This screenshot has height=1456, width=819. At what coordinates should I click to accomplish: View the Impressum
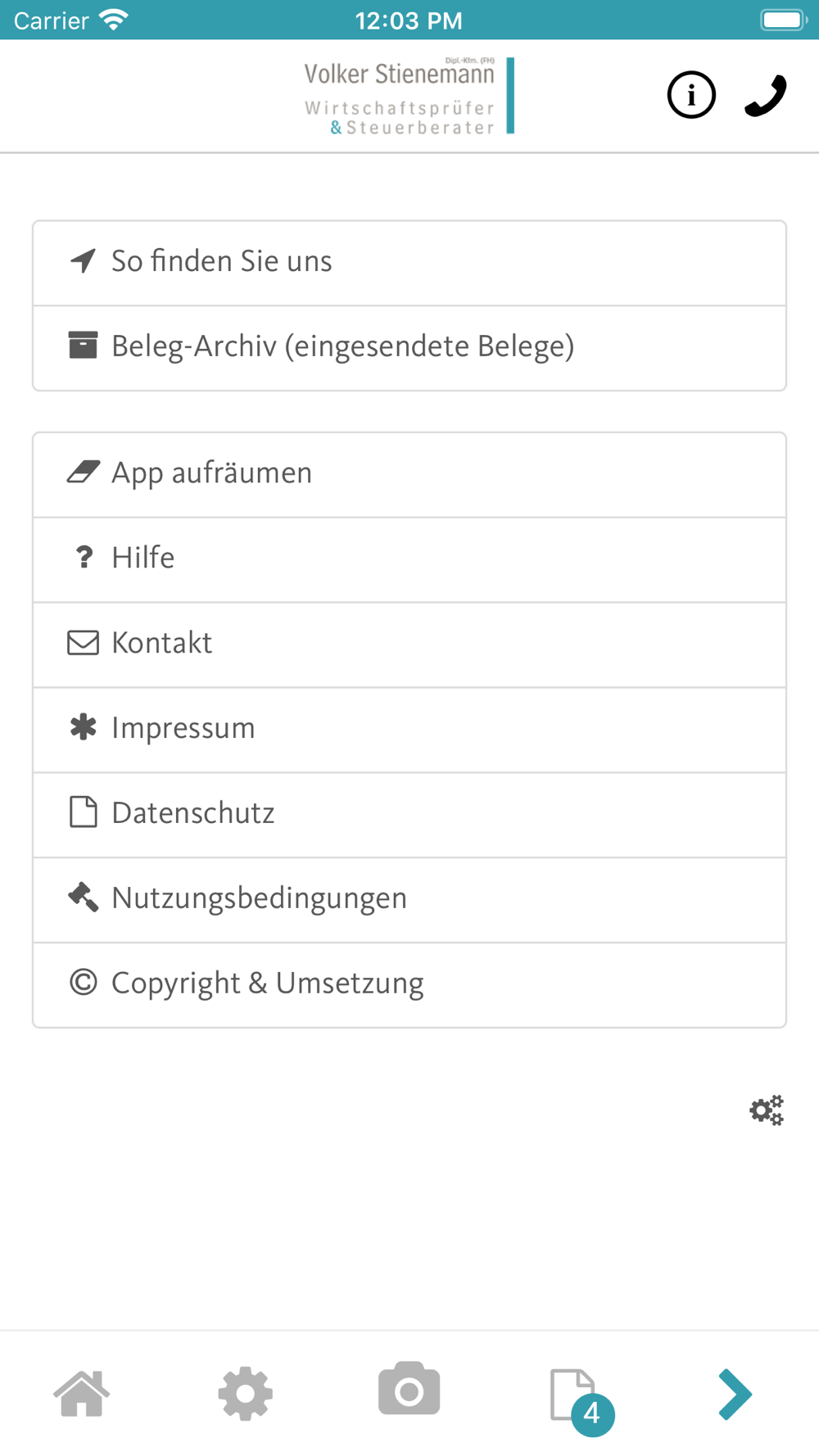pos(409,729)
